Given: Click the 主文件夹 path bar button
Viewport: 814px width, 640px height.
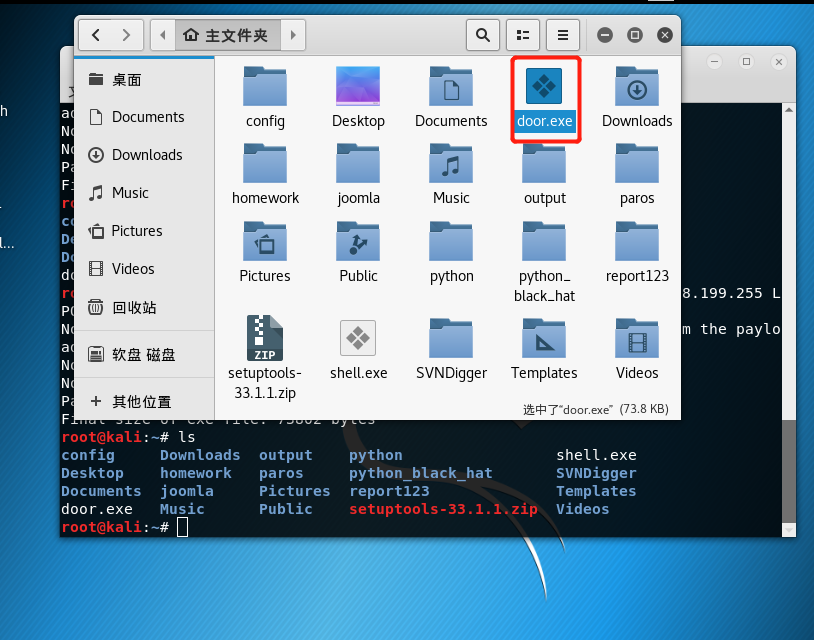Looking at the screenshot, I should click(228, 35).
